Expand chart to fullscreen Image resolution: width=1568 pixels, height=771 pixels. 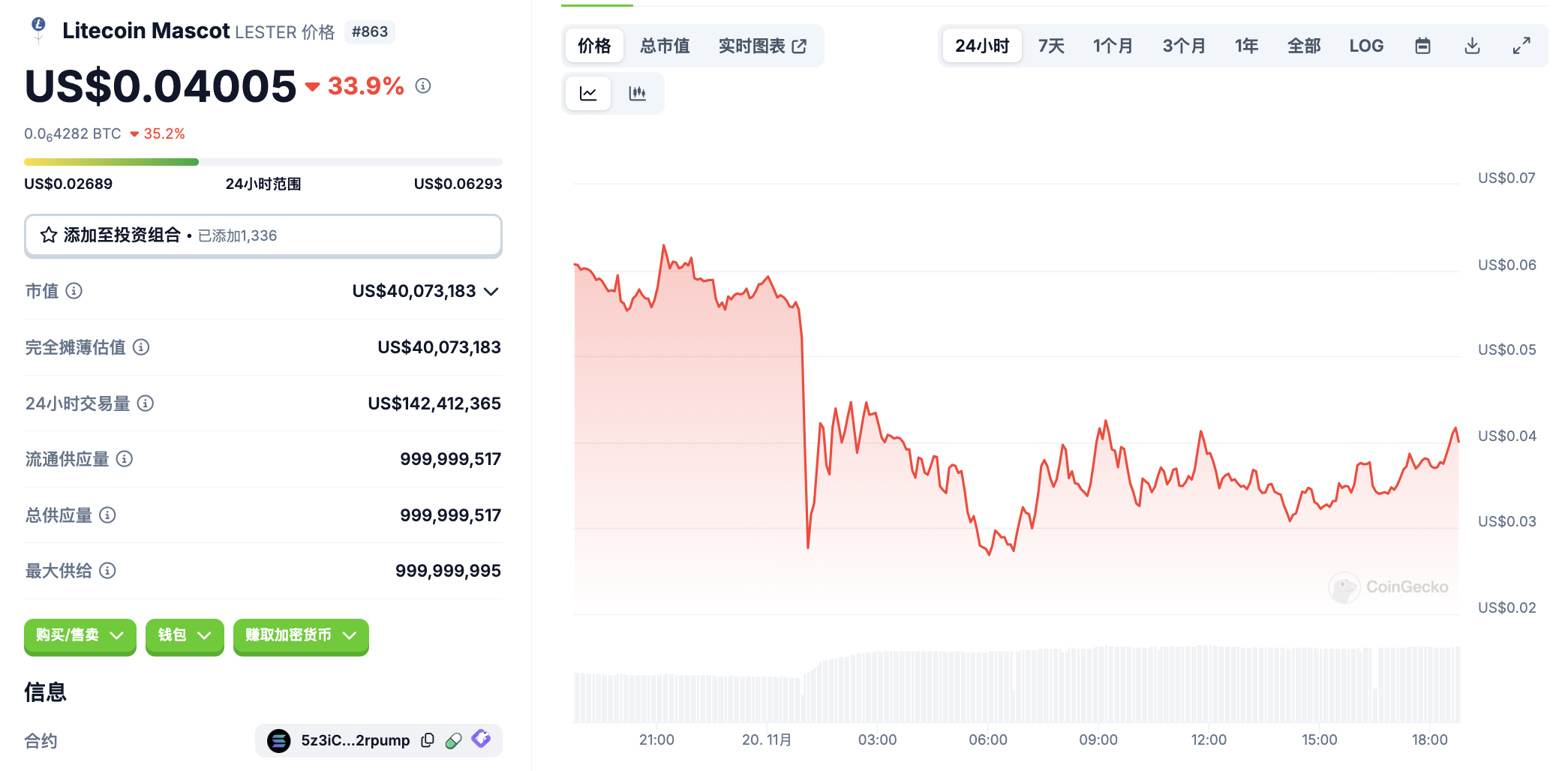1521,46
